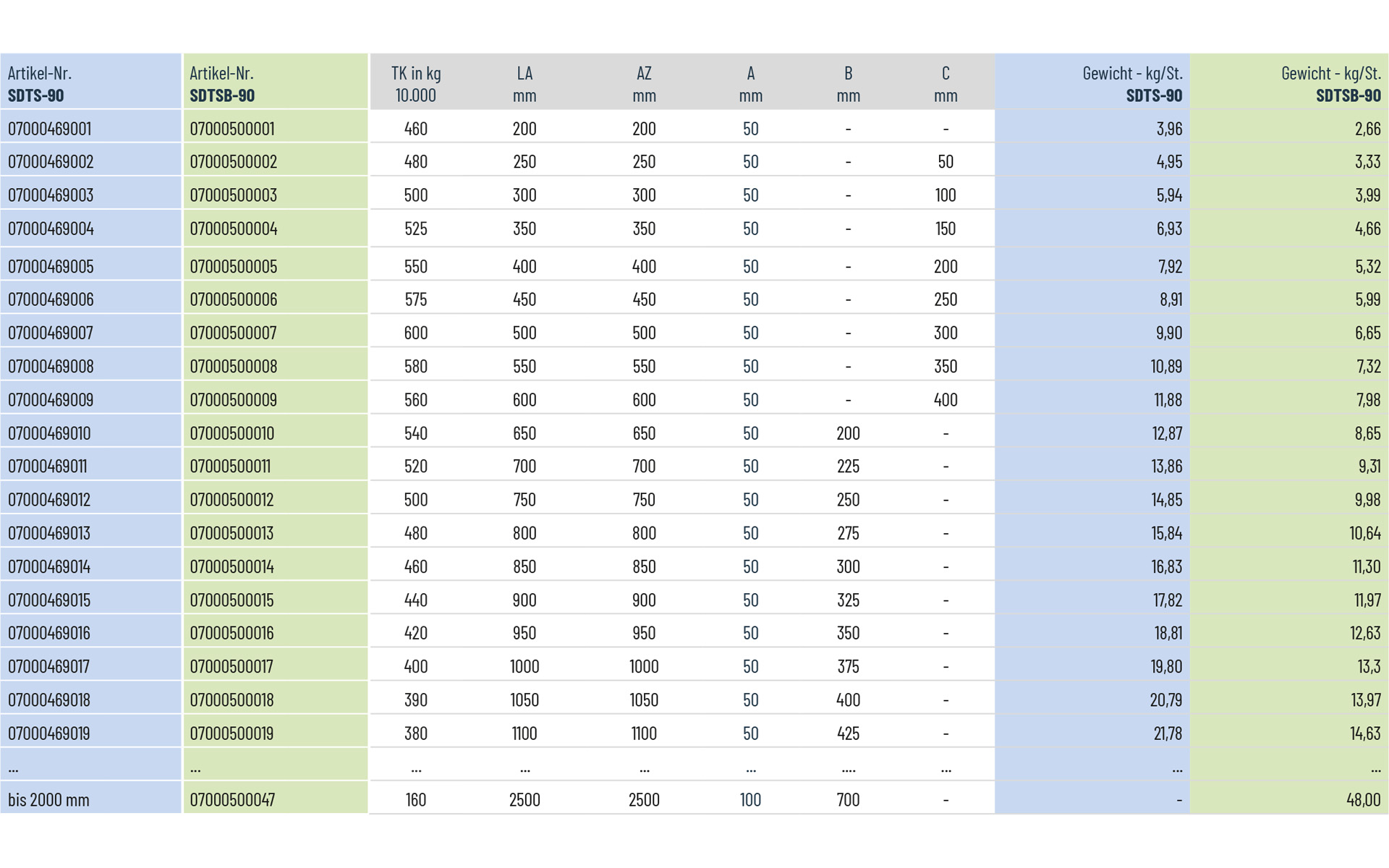Image resolution: width=1389 pixels, height=868 pixels.
Task: Select article number 07000500015
Action: click(231, 600)
